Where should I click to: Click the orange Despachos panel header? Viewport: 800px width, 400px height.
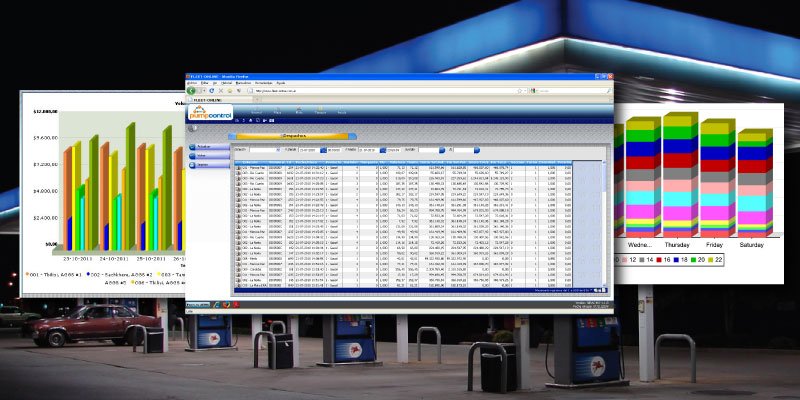pos(290,135)
